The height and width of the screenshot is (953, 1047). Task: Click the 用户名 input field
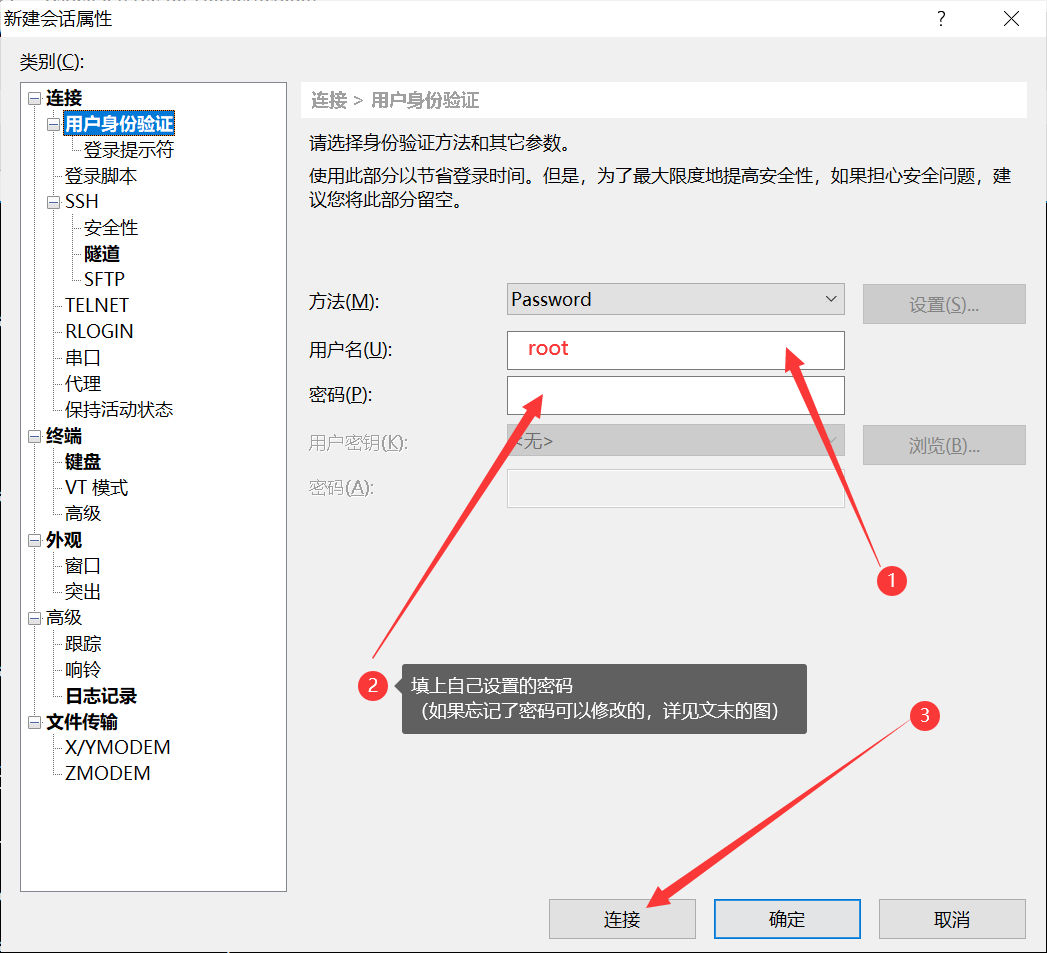675,350
